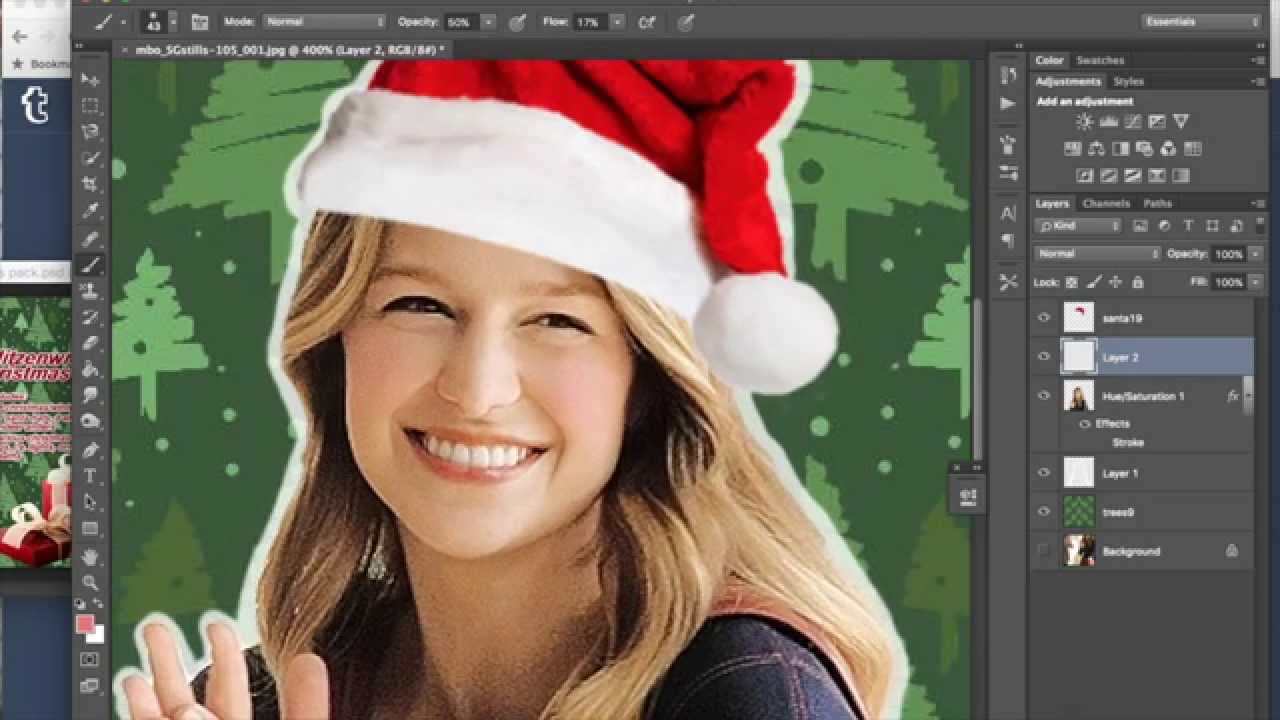Add a Hue/Saturation adjustment layer
The height and width of the screenshot is (720, 1280).
1072,148
